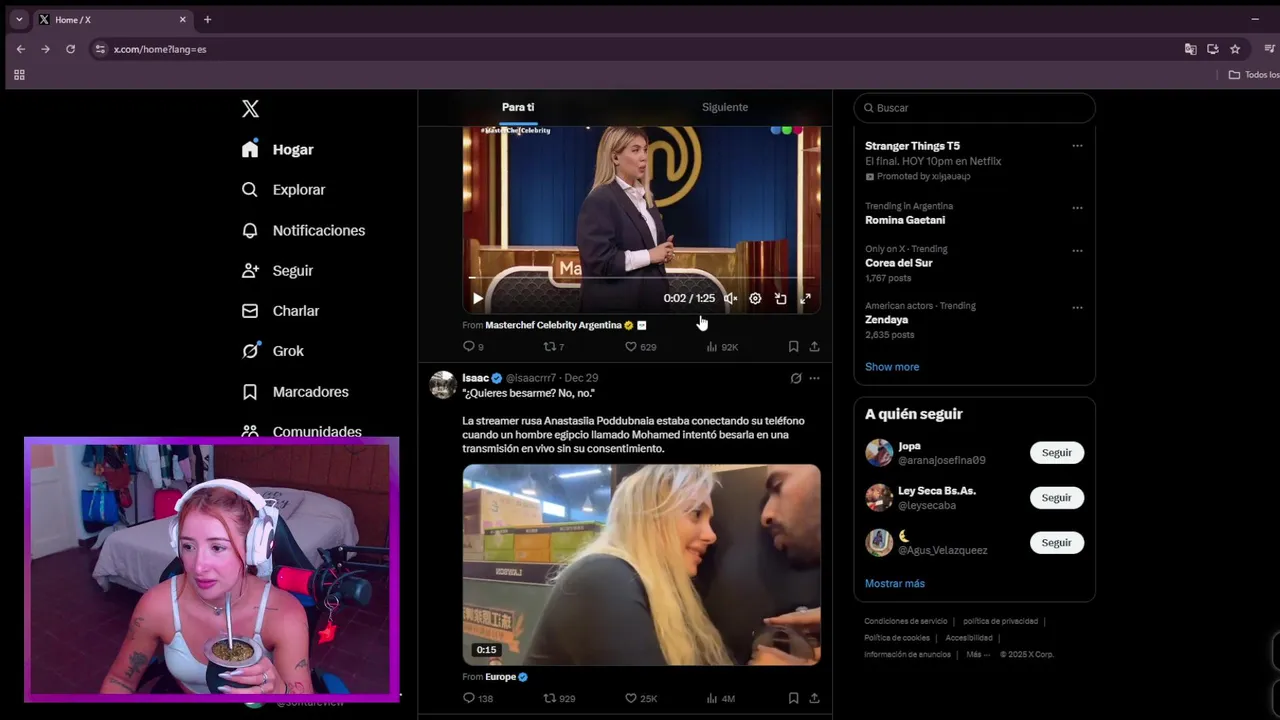Follow Jopa with Seguir button

(x=1056, y=453)
